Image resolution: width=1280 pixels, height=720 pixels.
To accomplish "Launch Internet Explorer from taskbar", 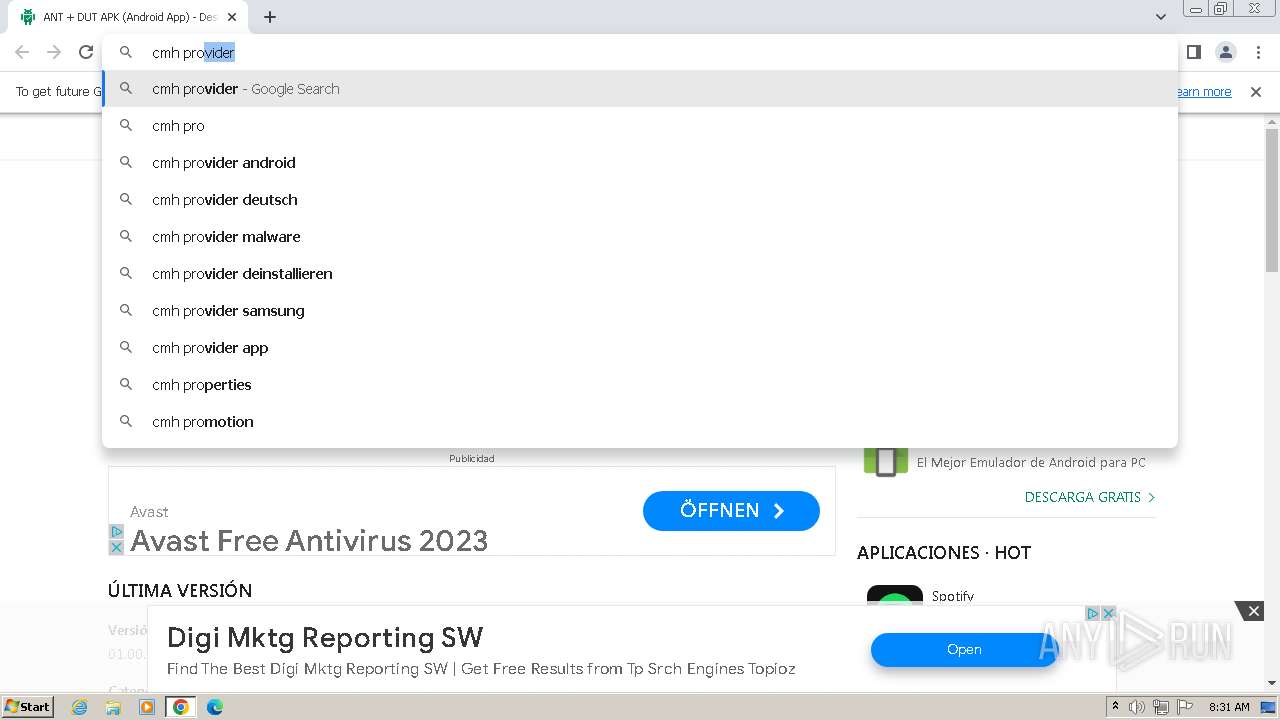I will [x=80, y=707].
